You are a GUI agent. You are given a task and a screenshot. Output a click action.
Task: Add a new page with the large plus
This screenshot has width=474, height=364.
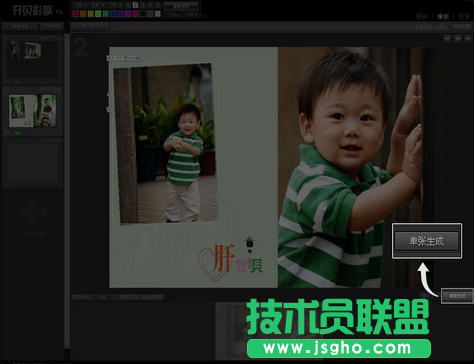point(32,212)
